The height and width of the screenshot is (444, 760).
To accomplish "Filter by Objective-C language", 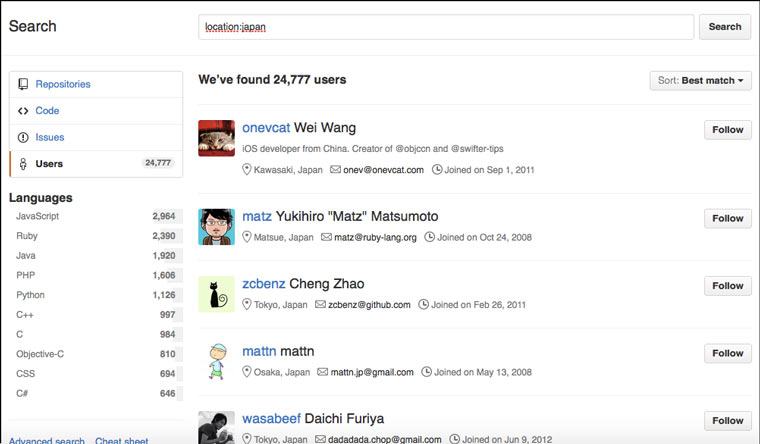I will [96, 354].
